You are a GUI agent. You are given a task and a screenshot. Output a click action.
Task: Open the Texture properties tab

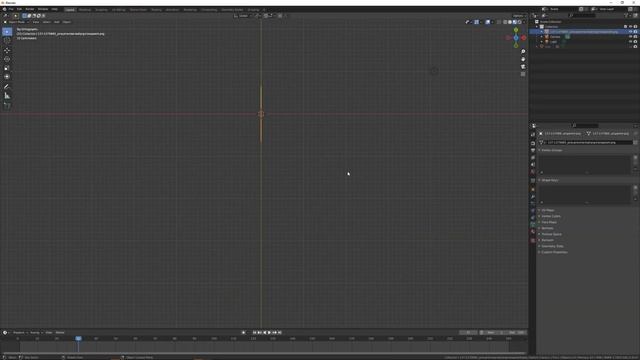click(533, 240)
